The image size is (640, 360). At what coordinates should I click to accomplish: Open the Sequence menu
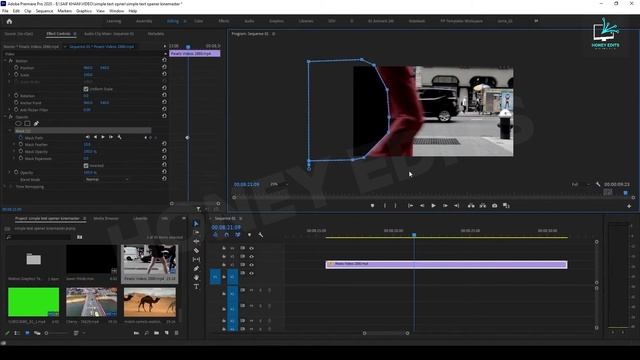(x=44, y=11)
